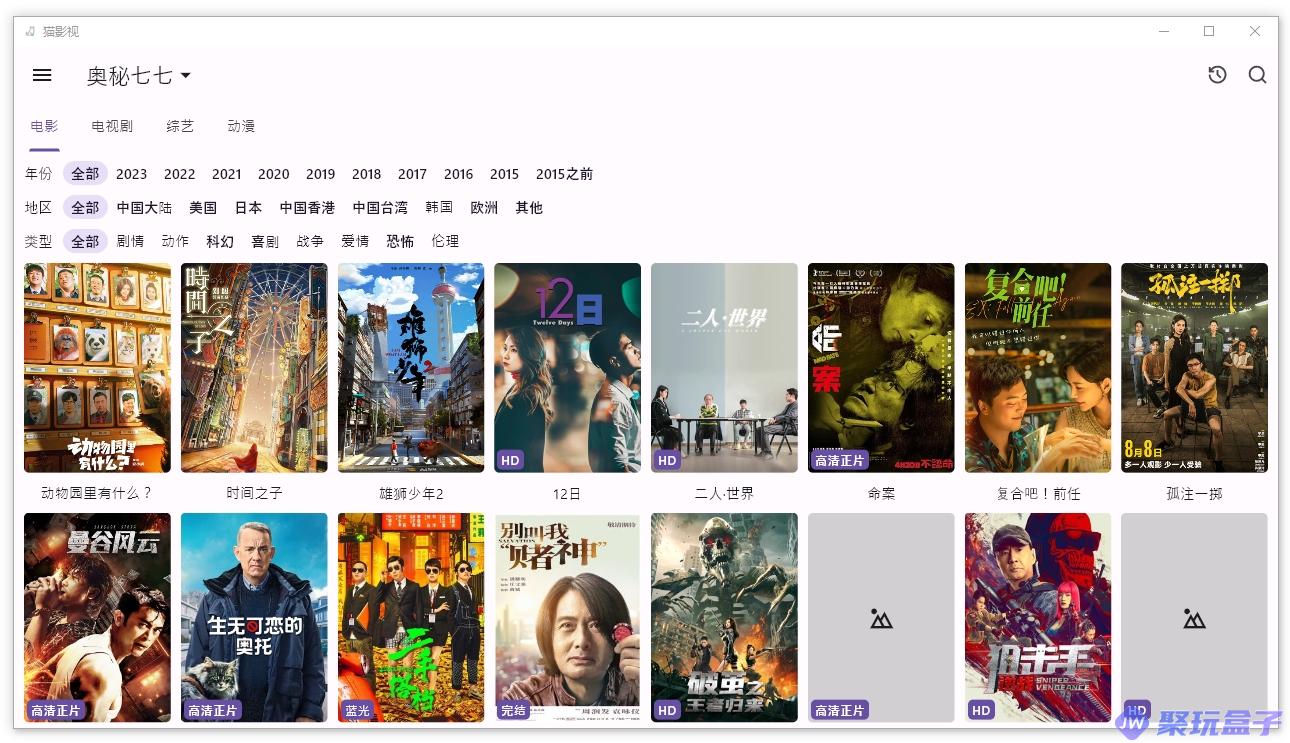Open the 破虫之王者归来 poster
Screen dimensions: 1290x743
point(724,618)
